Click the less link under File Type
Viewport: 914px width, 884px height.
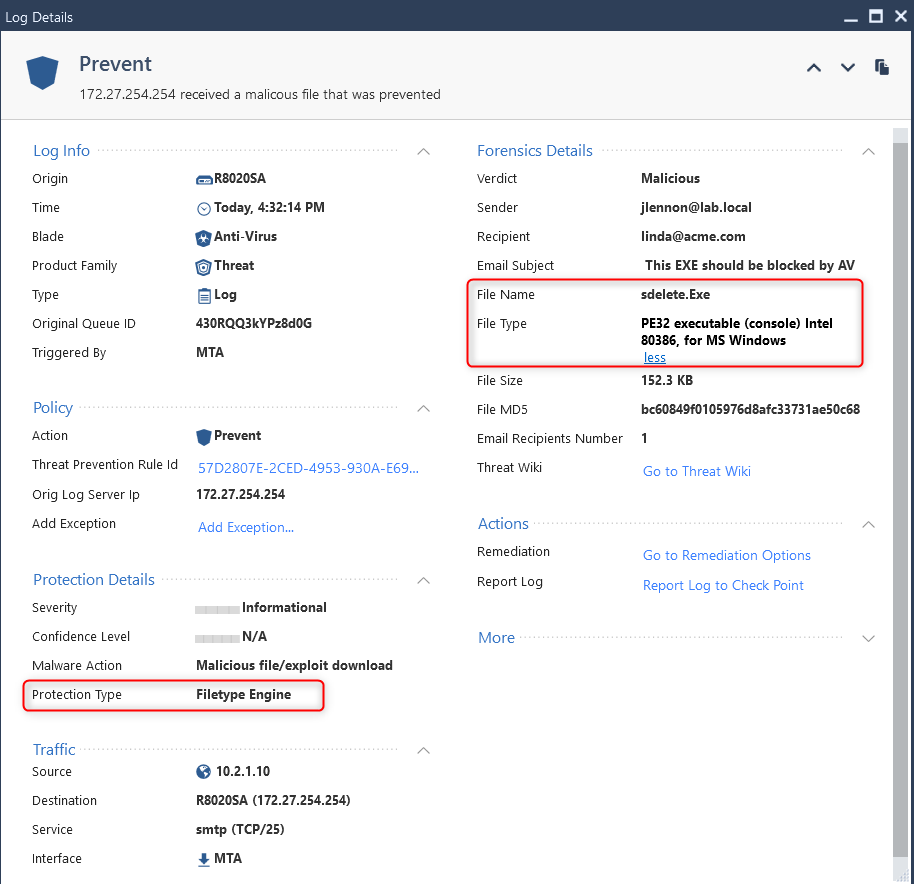coord(655,358)
